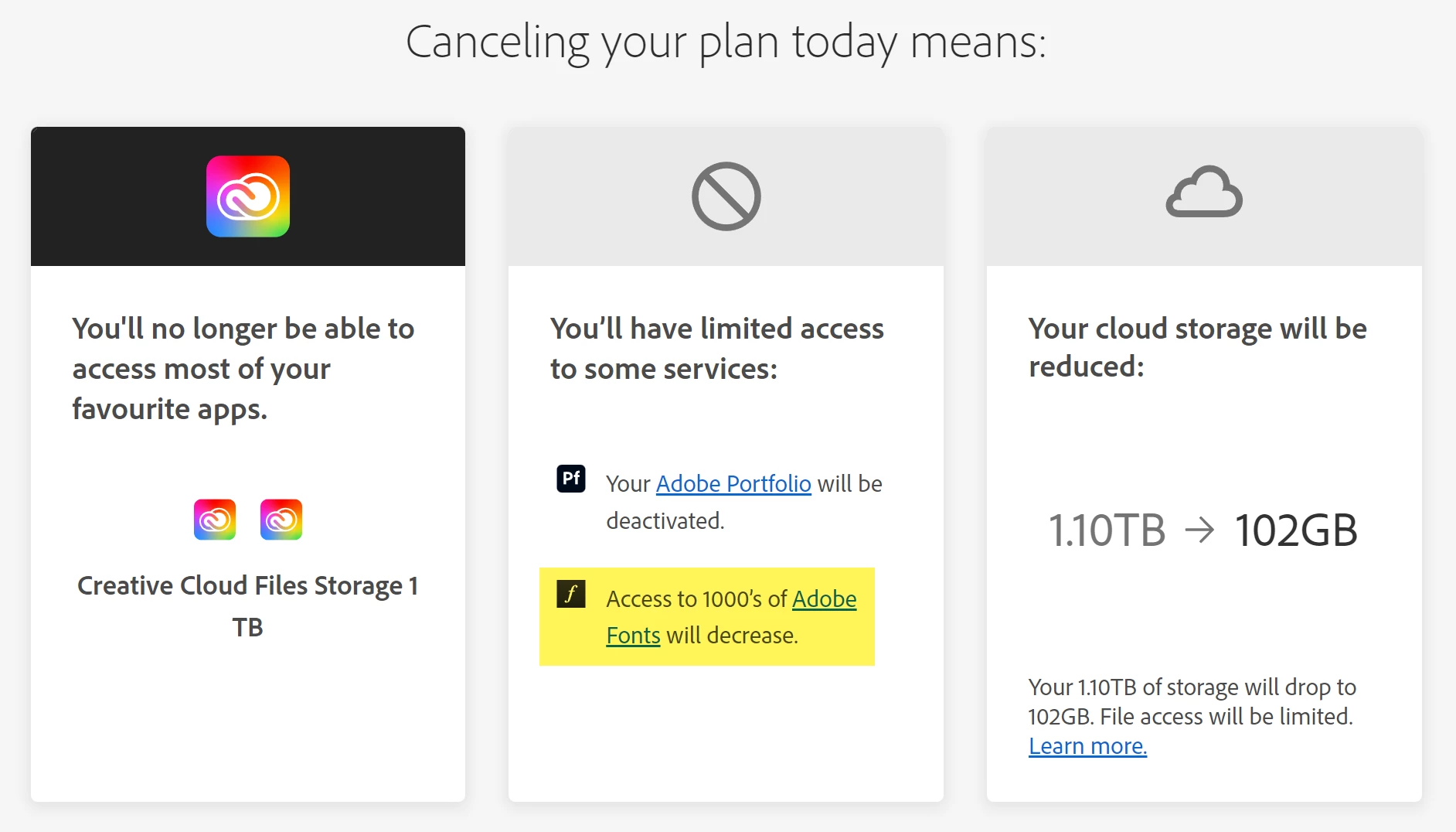Viewport: 1456px width, 832px height.
Task: Click the cloud outline storage icon
Action: coord(1203,192)
